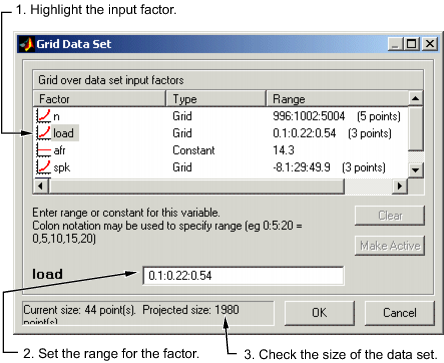Image resolution: width=444 pixels, height=363 pixels.
Task: Click the right arrow of the horizontal scrollbar
Action: pyautogui.click(x=400, y=186)
